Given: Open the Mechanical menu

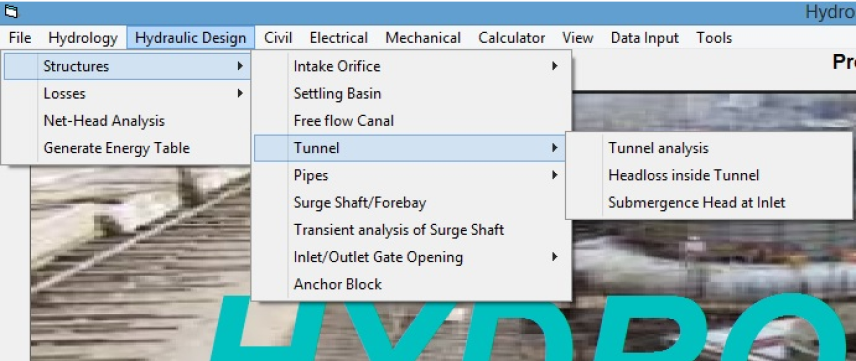Looking at the screenshot, I should [423, 38].
